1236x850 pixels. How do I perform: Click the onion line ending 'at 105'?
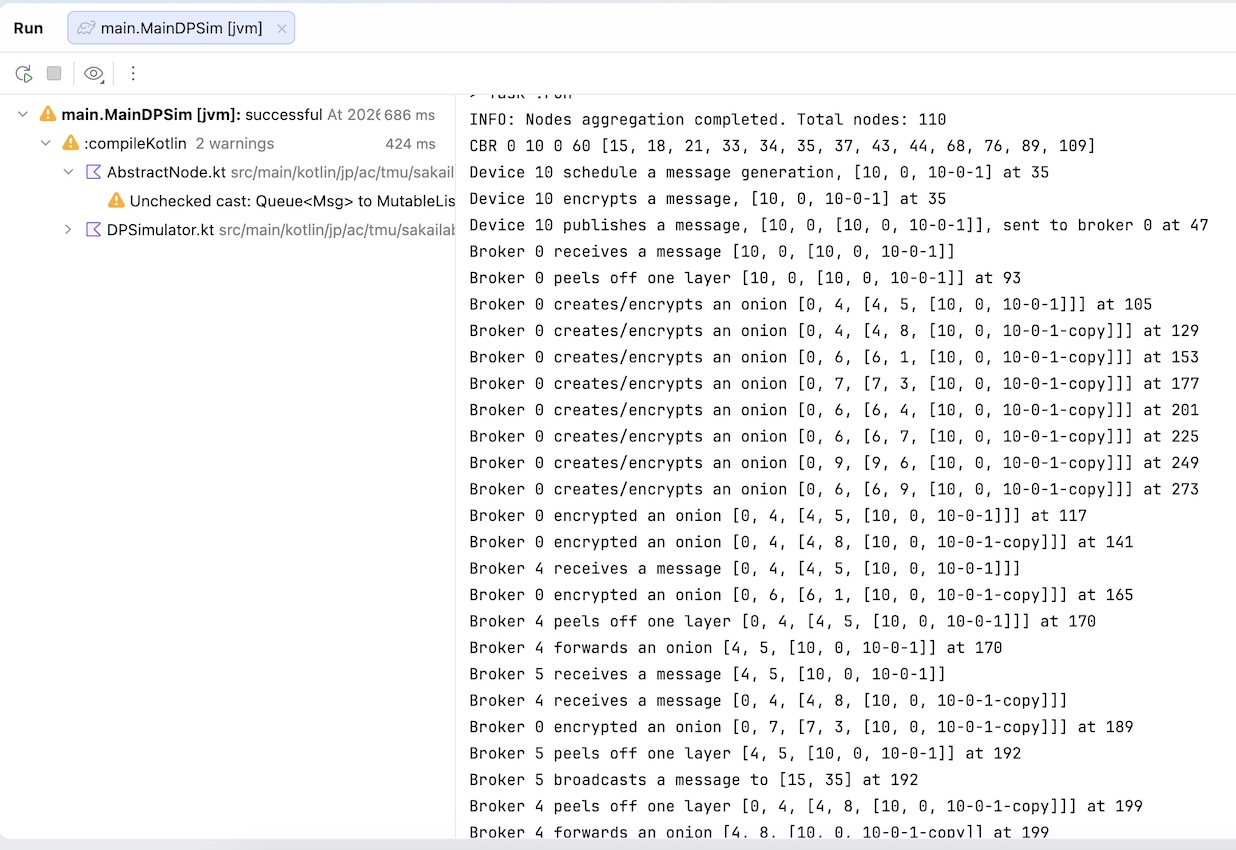point(810,304)
